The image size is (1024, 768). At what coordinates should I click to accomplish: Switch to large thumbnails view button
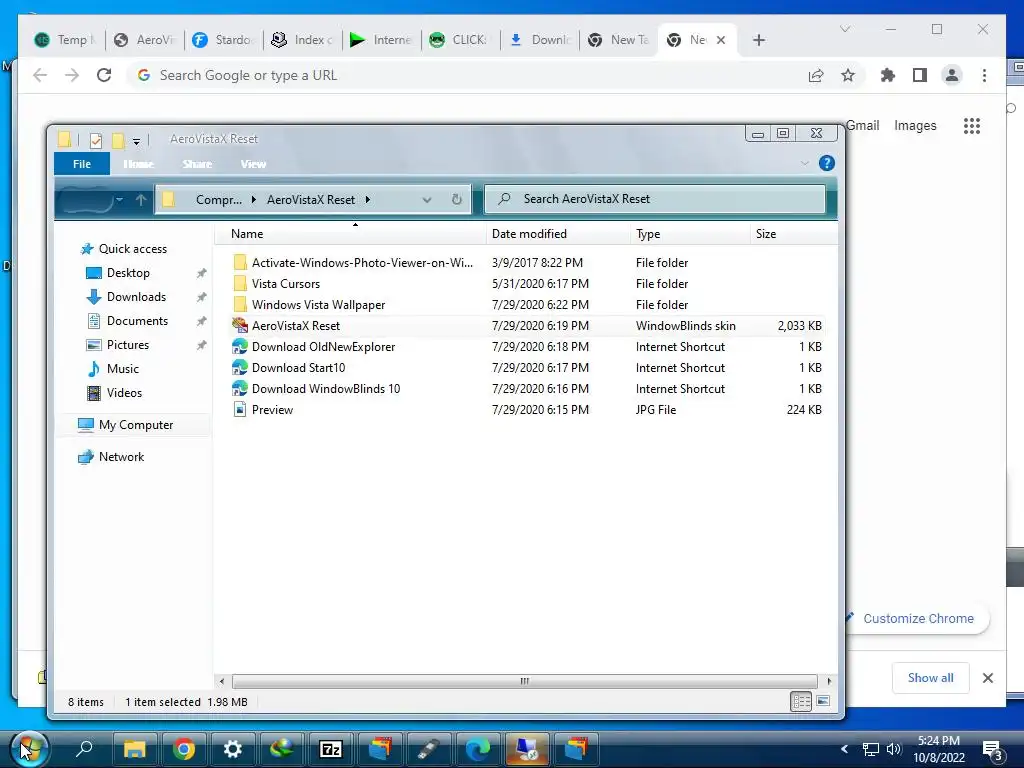(x=823, y=701)
